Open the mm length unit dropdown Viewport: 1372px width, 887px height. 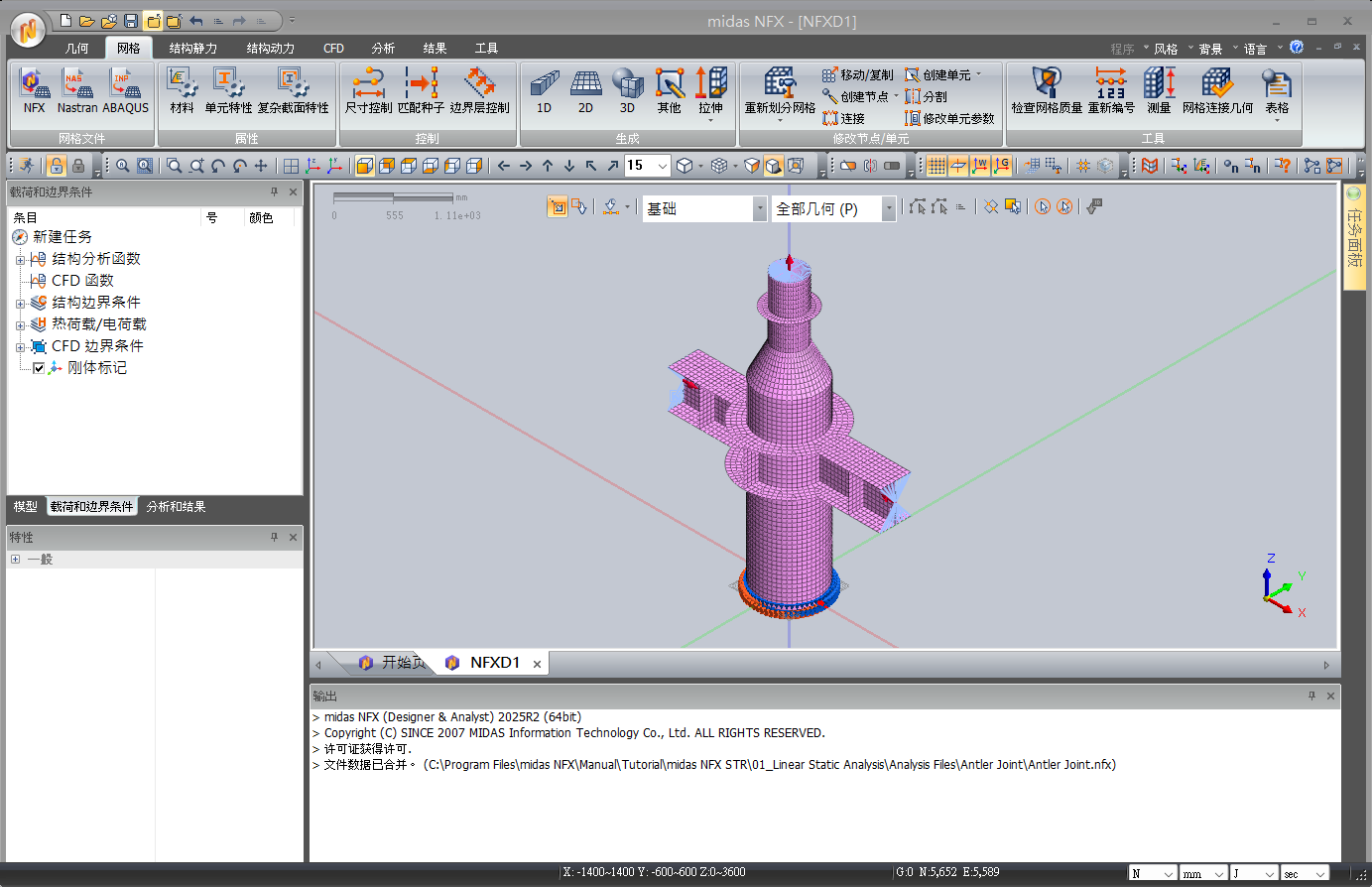1219,874
